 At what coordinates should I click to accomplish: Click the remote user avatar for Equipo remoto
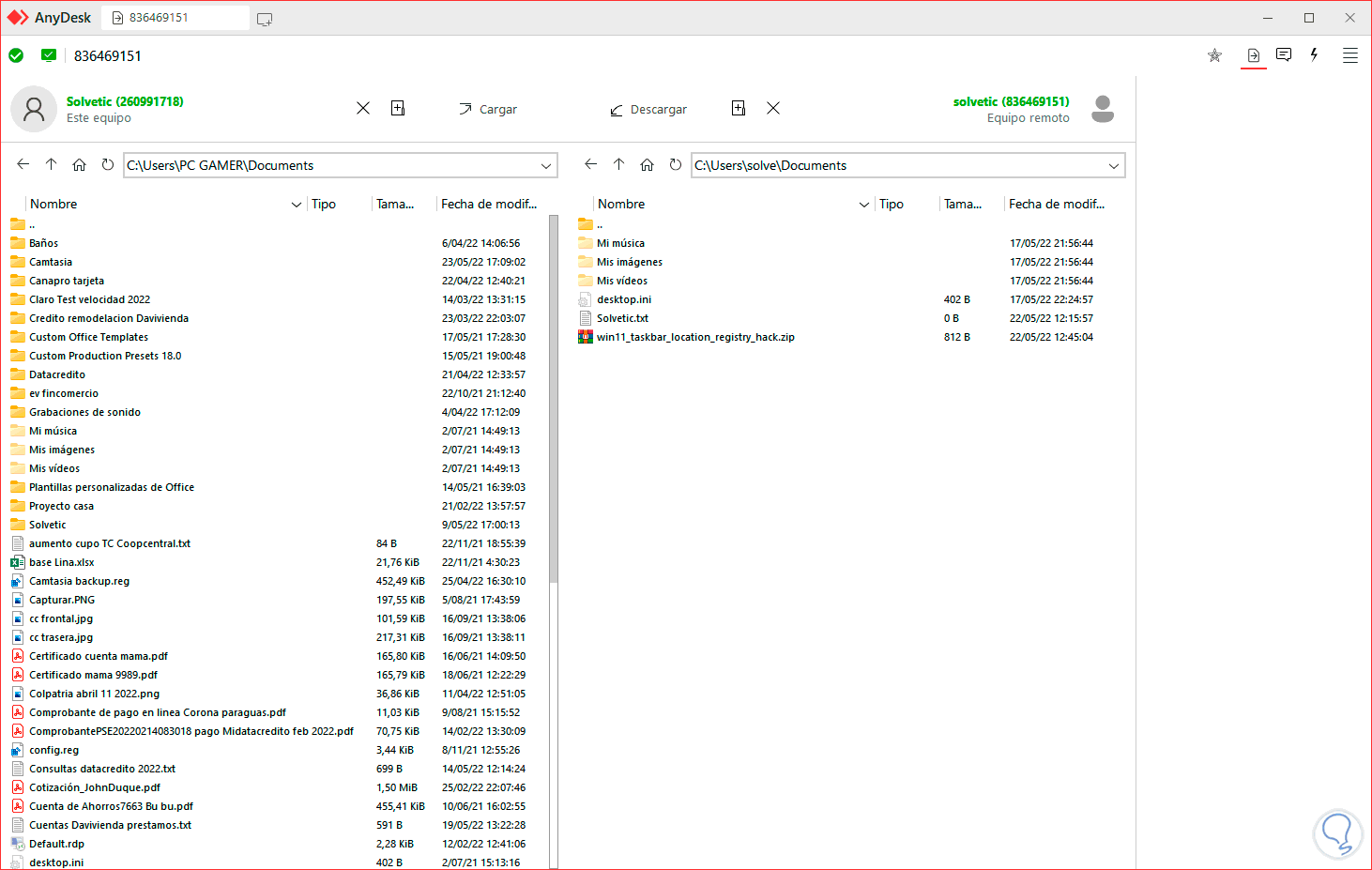(x=1103, y=109)
